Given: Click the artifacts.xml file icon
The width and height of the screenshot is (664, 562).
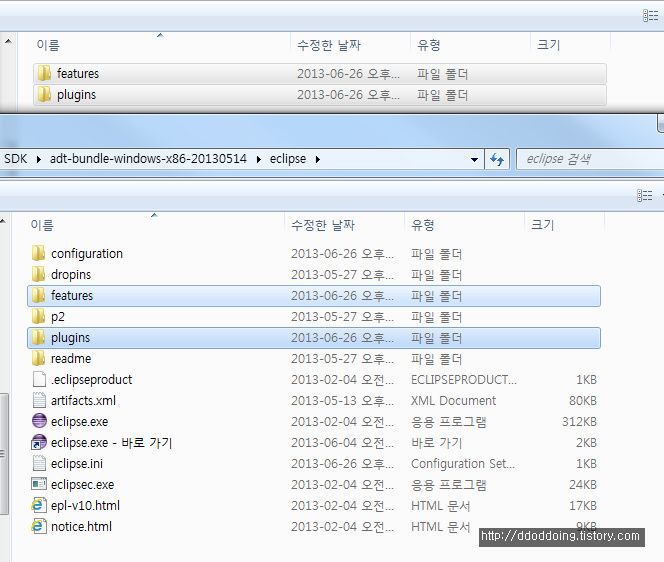Looking at the screenshot, I should coord(39,400).
